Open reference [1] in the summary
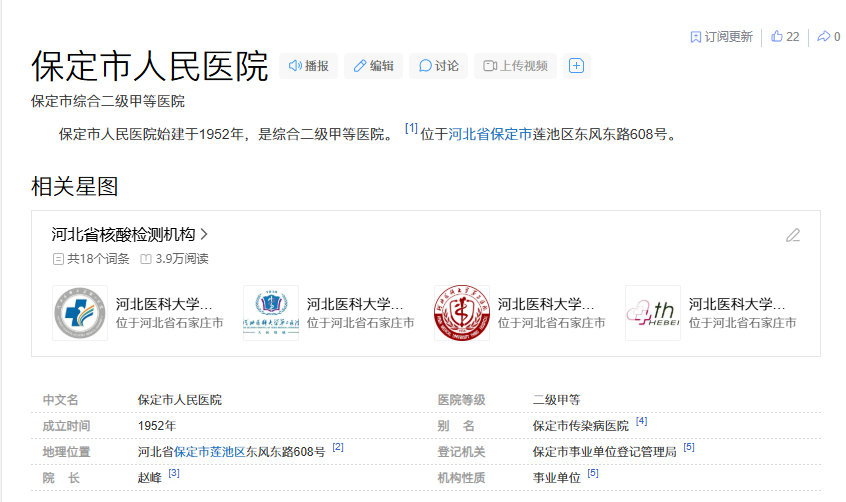This screenshot has width=846, height=502. (x=411, y=128)
